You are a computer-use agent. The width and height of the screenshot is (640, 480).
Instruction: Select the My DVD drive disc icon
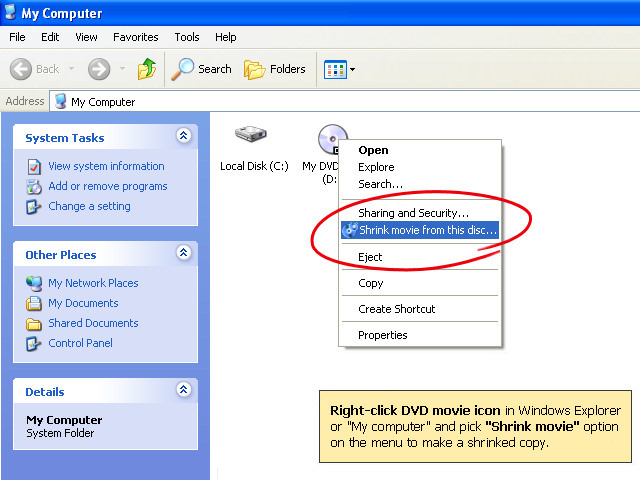[332, 139]
